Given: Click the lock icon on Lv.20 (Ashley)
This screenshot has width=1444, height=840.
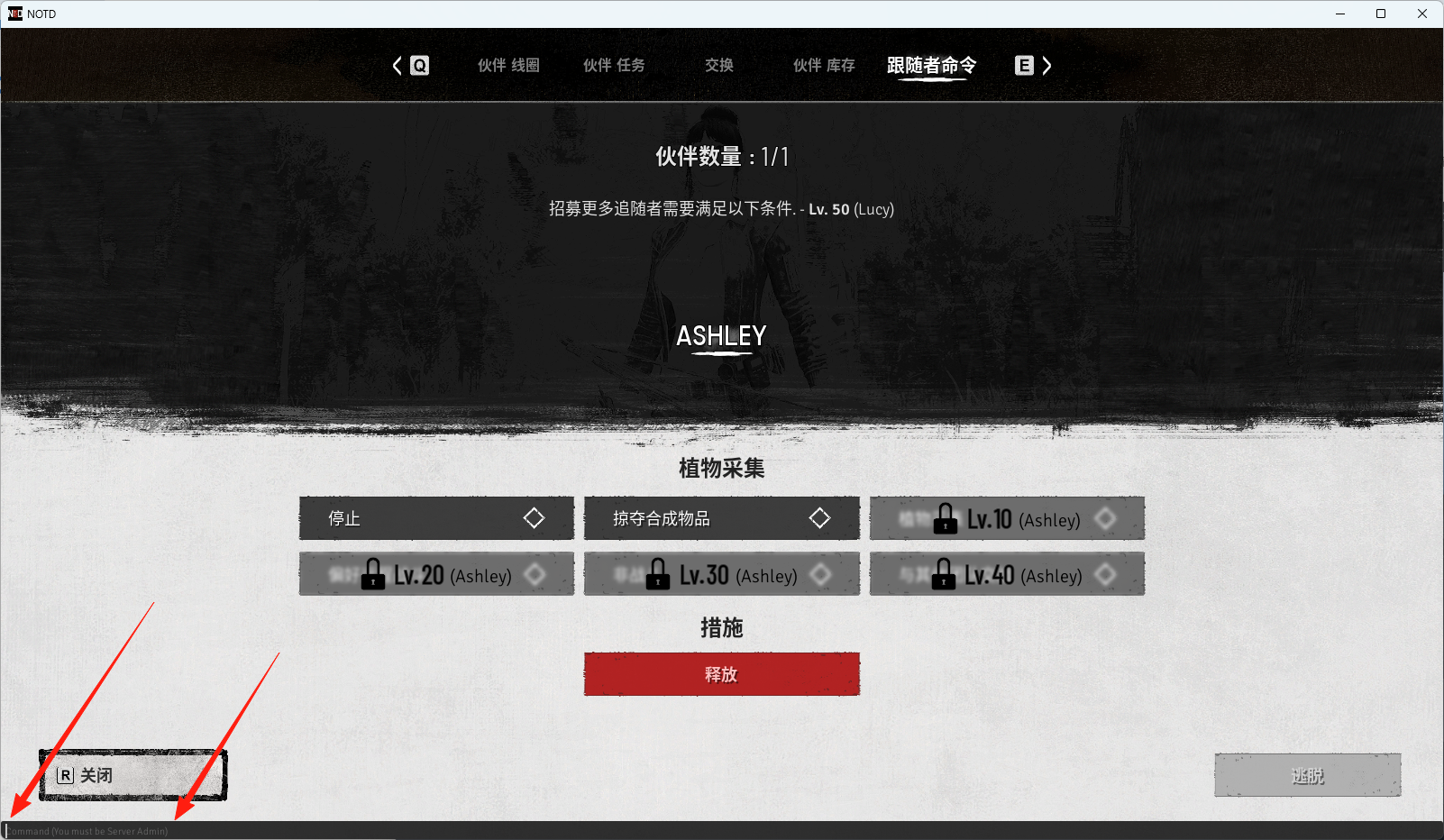Looking at the screenshot, I should 373,574.
